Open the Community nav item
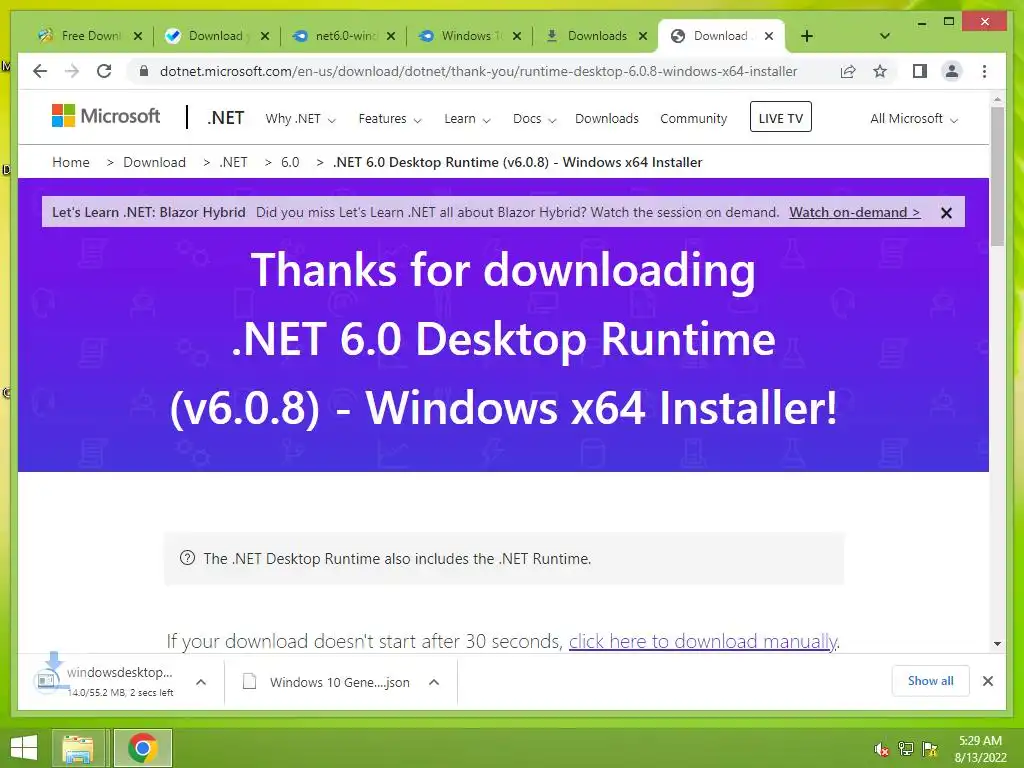 tap(694, 119)
